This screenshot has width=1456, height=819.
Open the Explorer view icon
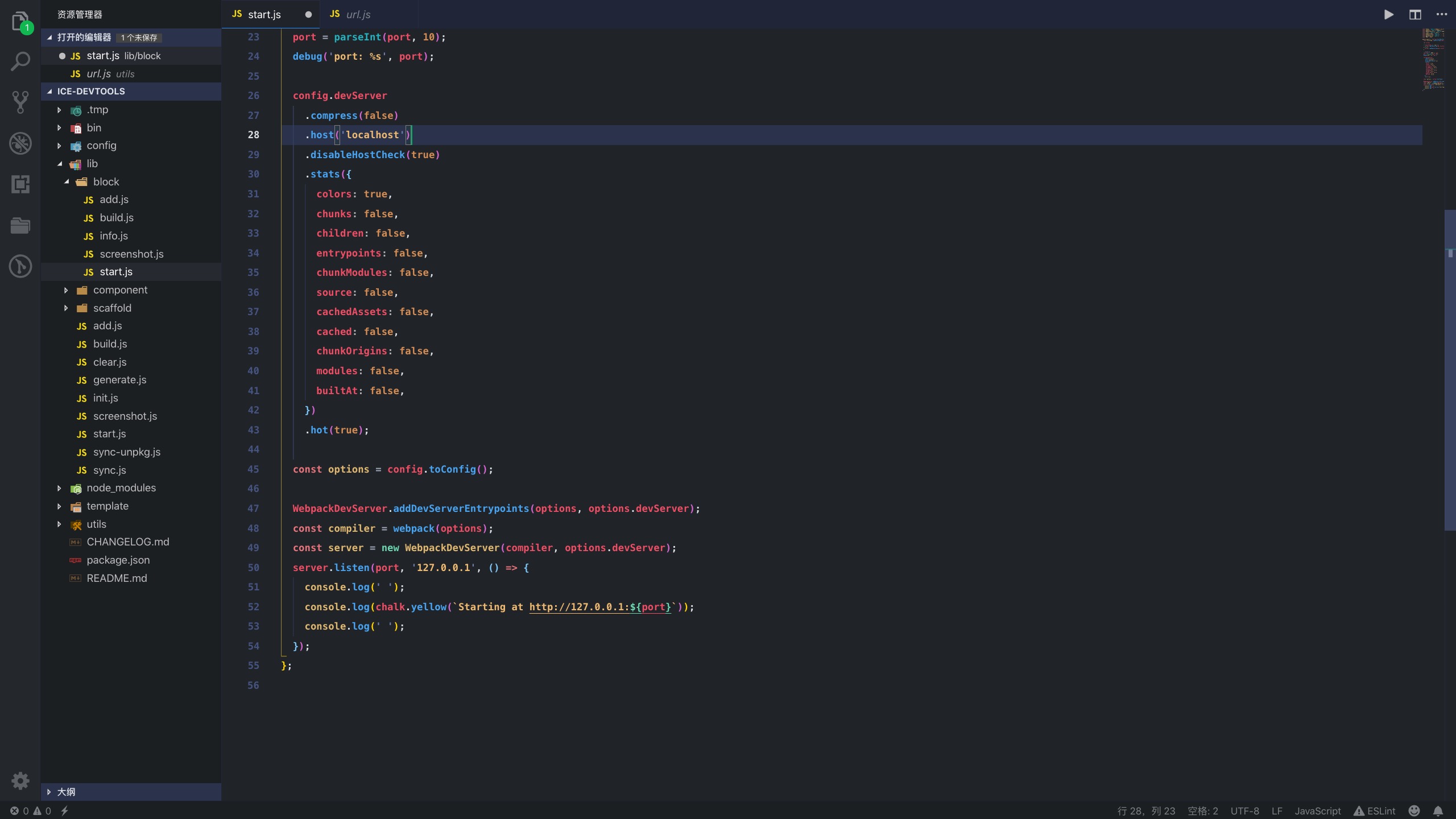[x=20, y=22]
